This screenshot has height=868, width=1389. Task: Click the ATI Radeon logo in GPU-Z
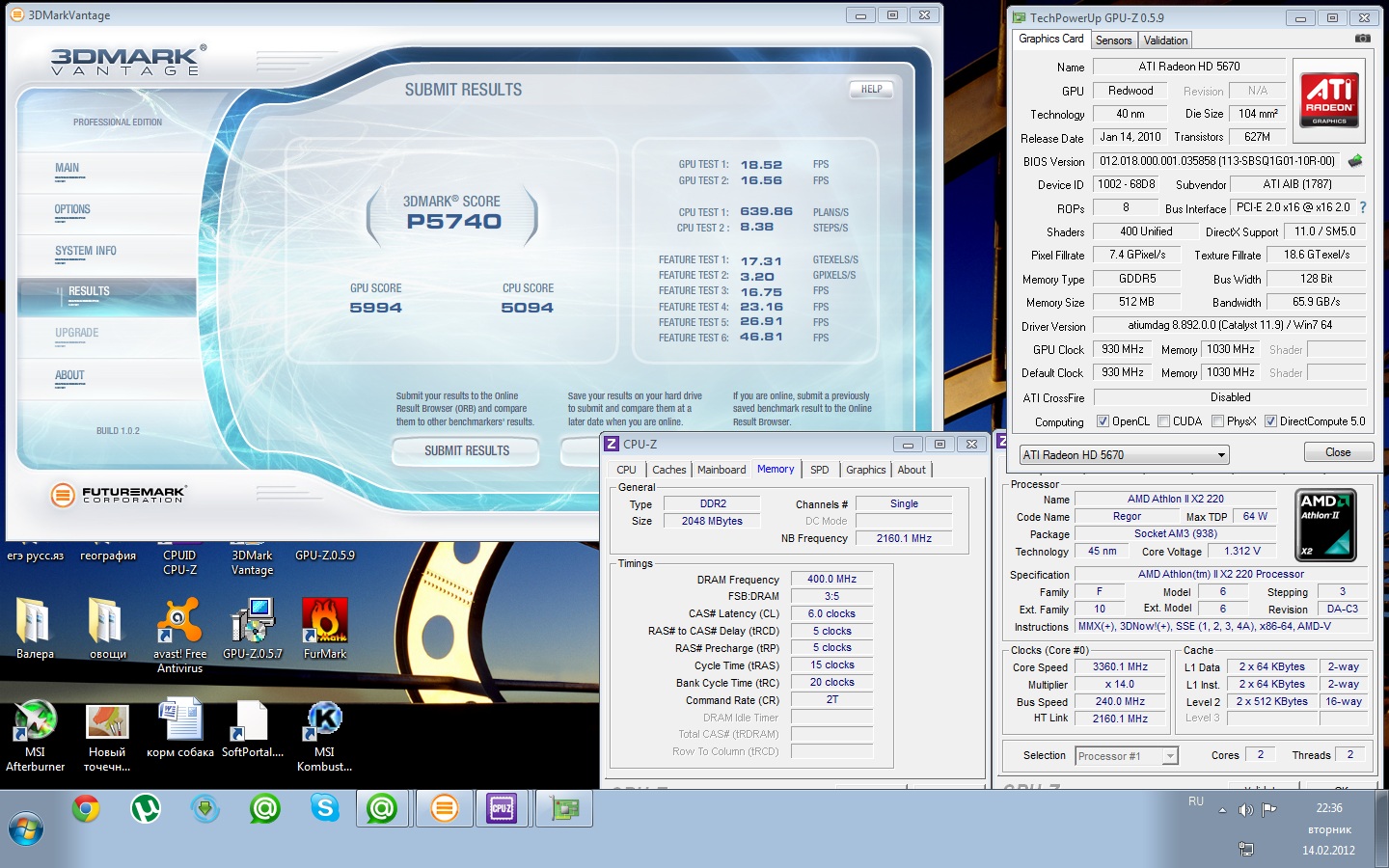click(1329, 100)
